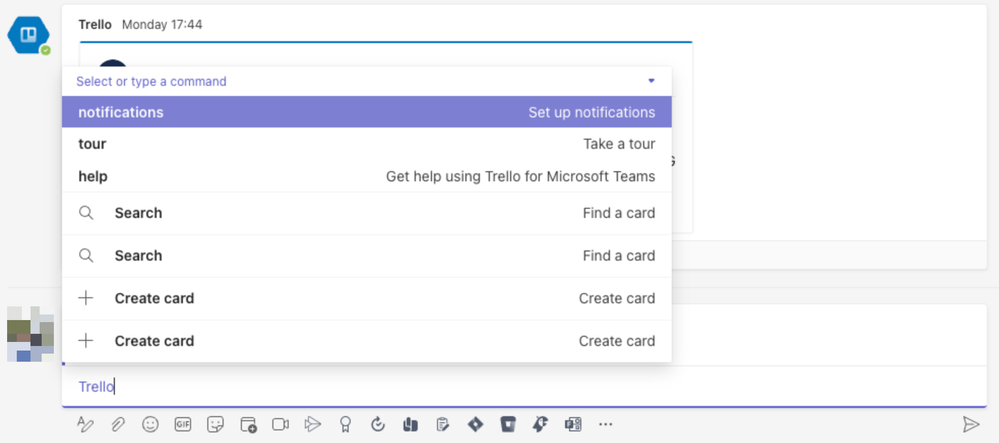This screenshot has width=999, height=443.
Task: Click the bird-shaped app icon in the toolbar
Action: [540, 424]
